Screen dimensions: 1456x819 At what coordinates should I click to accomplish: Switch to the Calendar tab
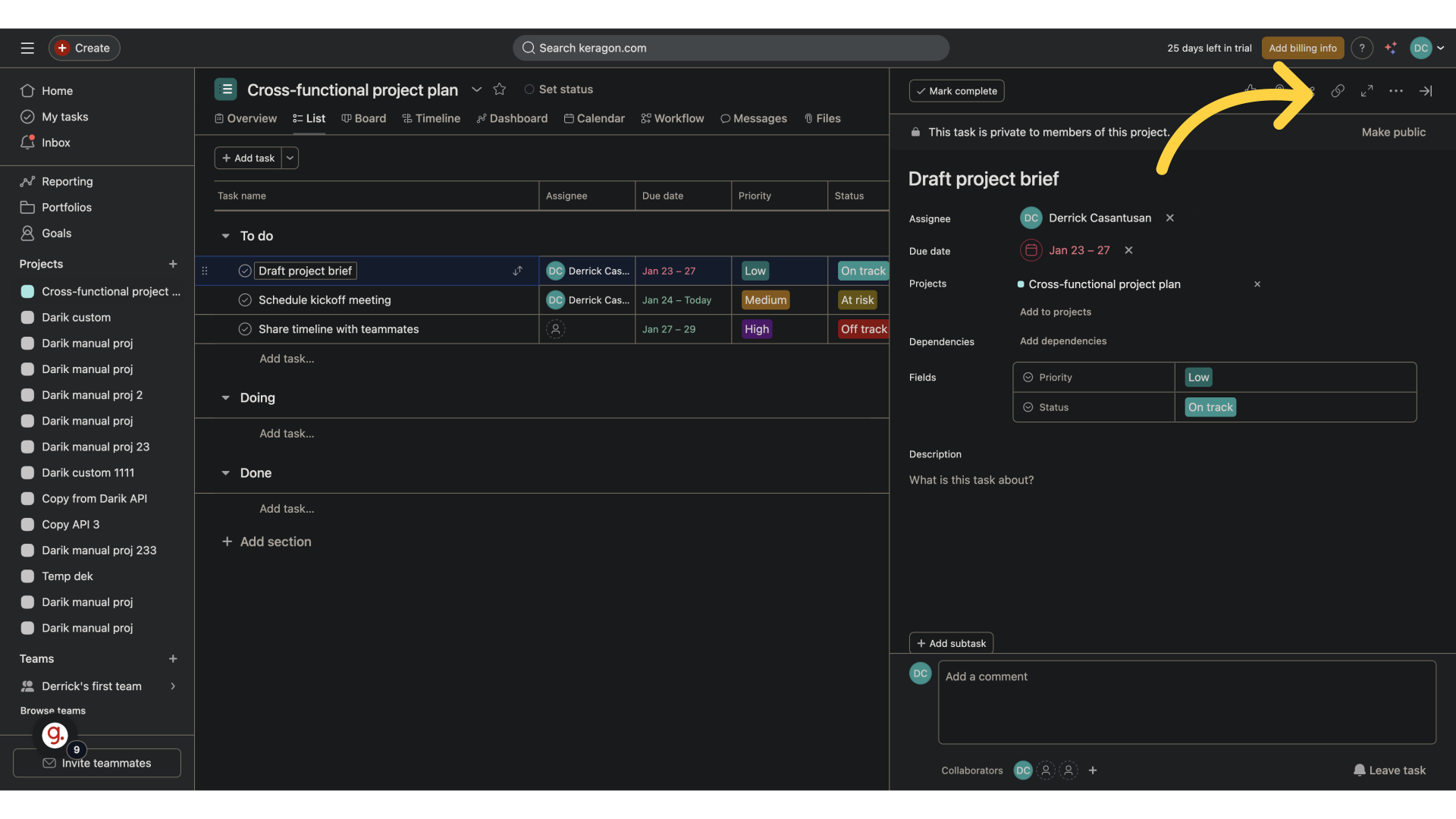[594, 118]
